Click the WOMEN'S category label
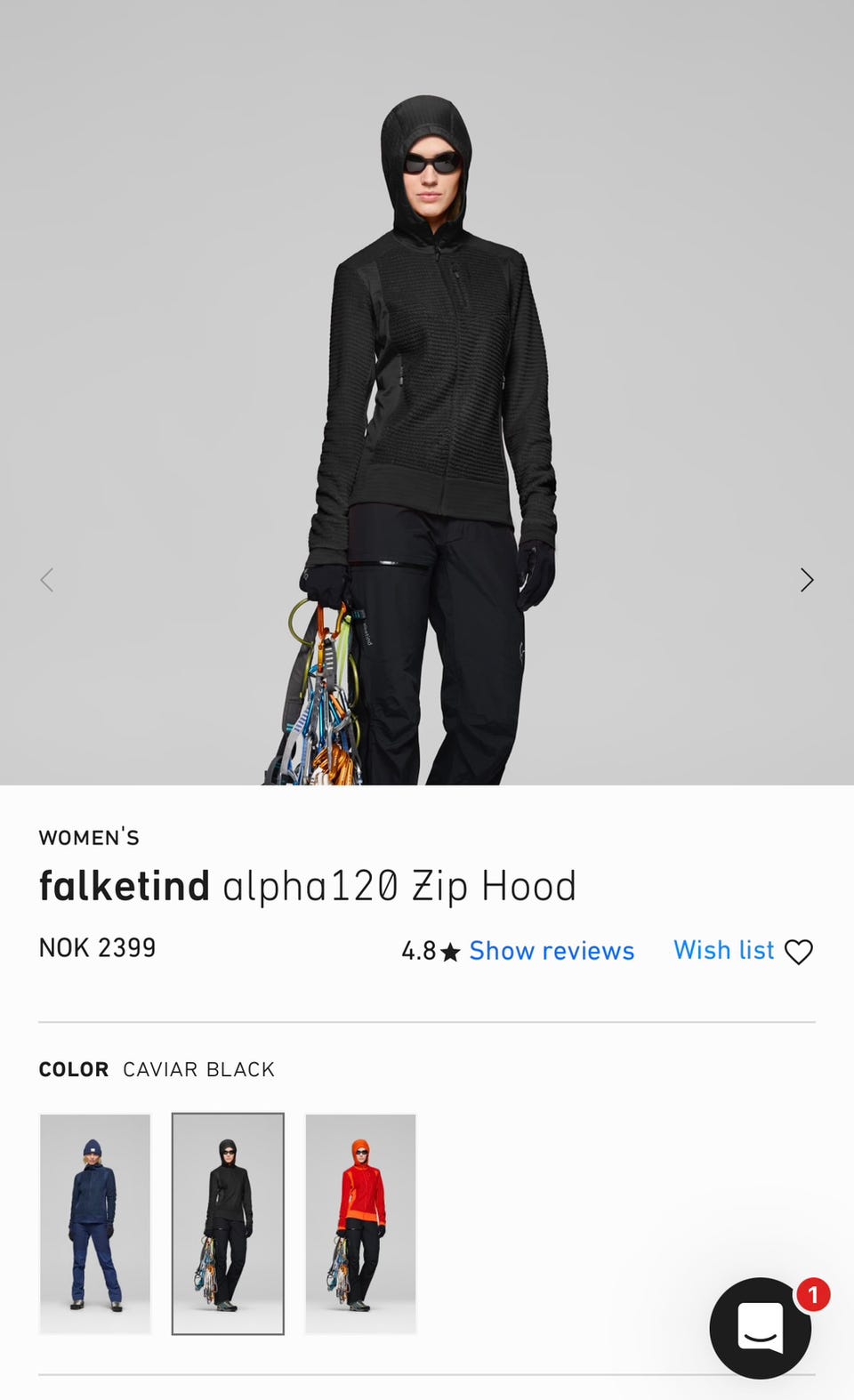Image resolution: width=854 pixels, height=1400 pixels. 89,837
